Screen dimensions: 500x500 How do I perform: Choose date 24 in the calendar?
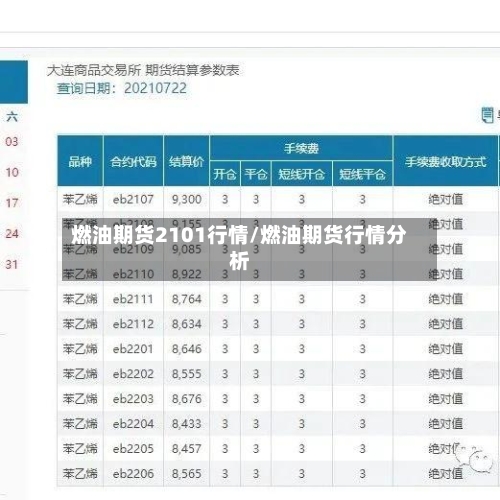click(12, 234)
